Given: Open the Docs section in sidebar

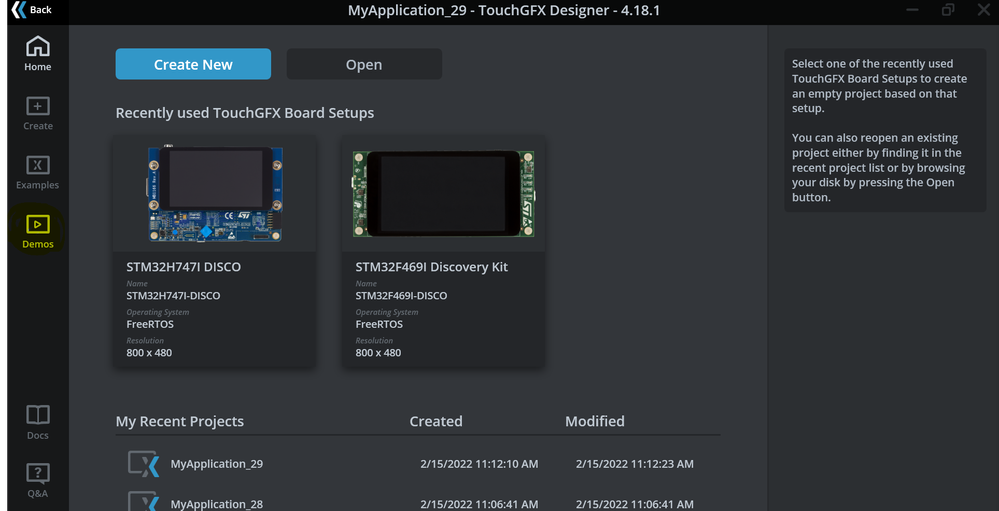Looking at the screenshot, I should [x=38, y=422].
